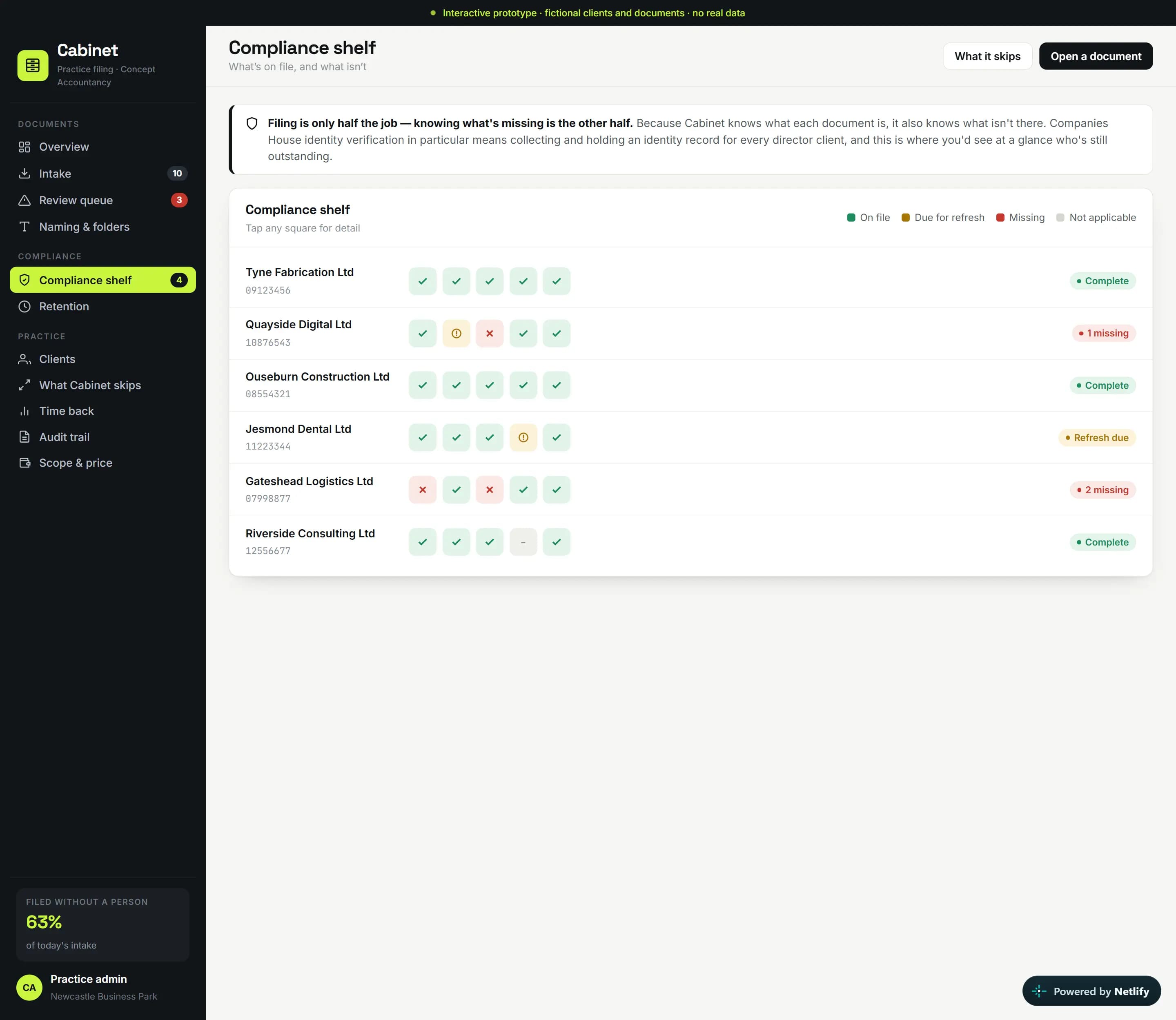Open the Review queue section
This screenshot has height=1020, width=1176.
click(102, 200)
